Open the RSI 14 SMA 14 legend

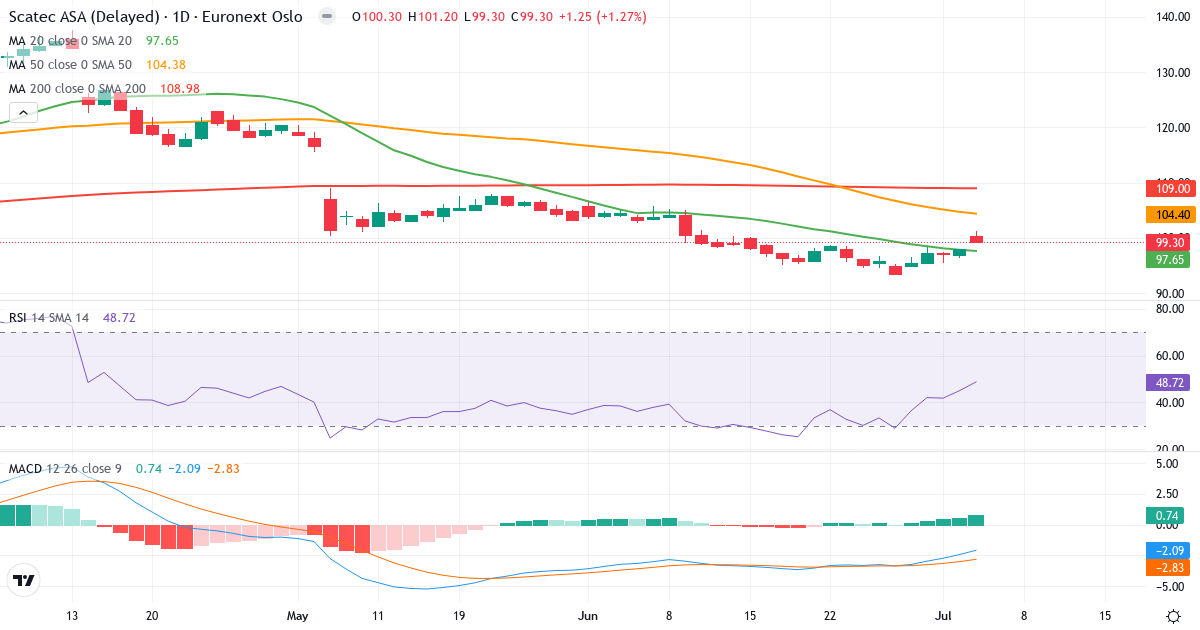[49, 317]
